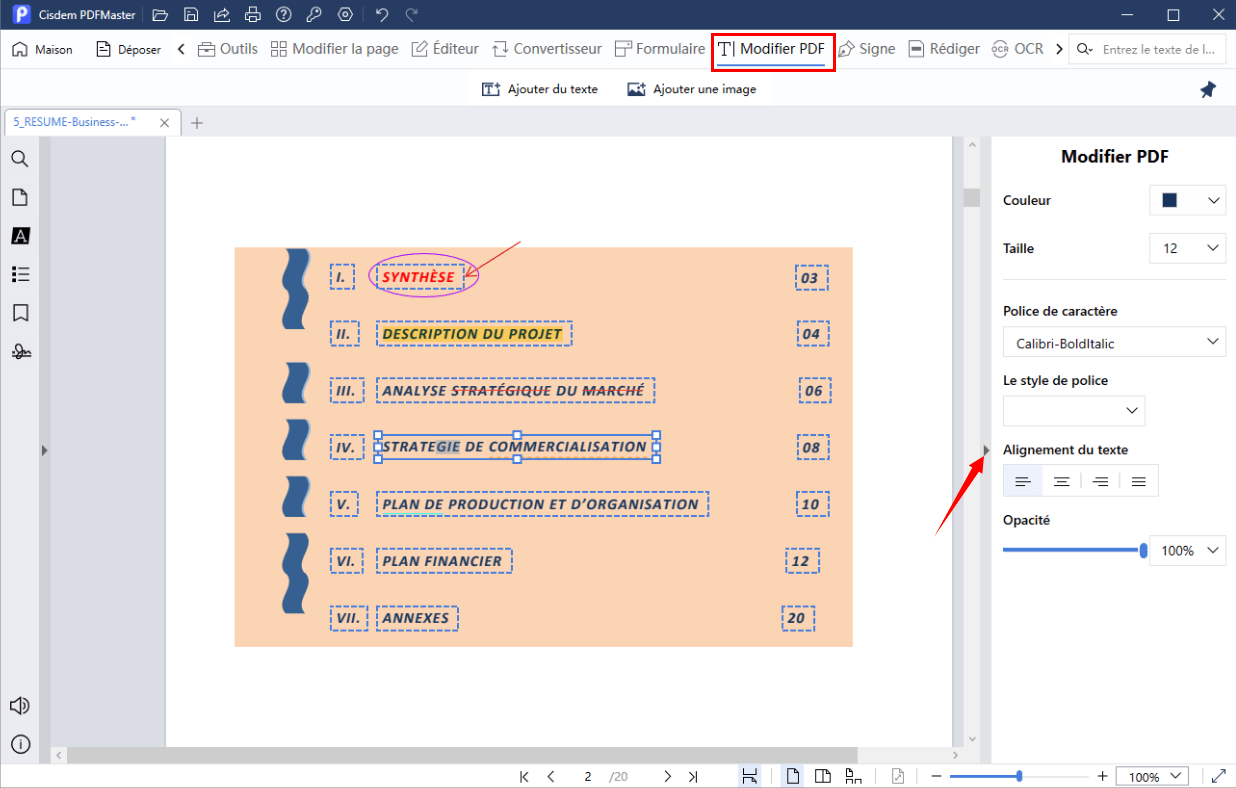
Task: Open the Modifier la page tab
Action: point(335,49)
